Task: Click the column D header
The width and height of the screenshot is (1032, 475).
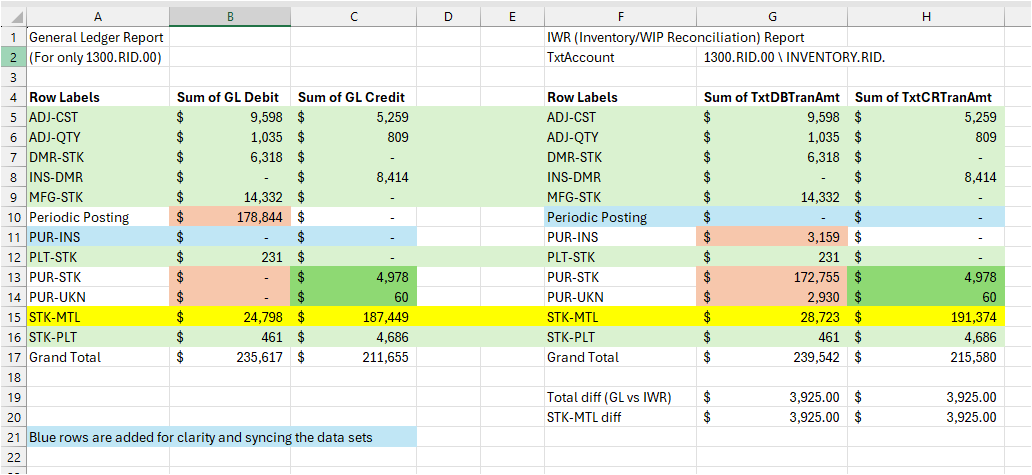Action: tap(447, 16)
